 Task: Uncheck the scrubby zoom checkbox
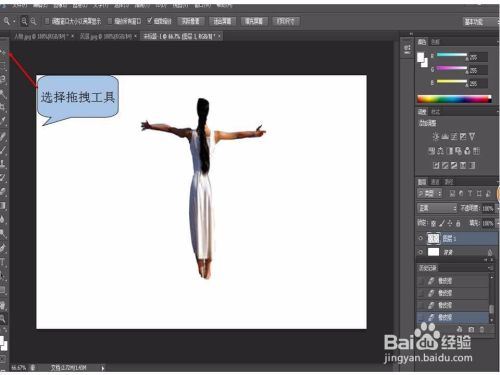(x=150, y=21)
